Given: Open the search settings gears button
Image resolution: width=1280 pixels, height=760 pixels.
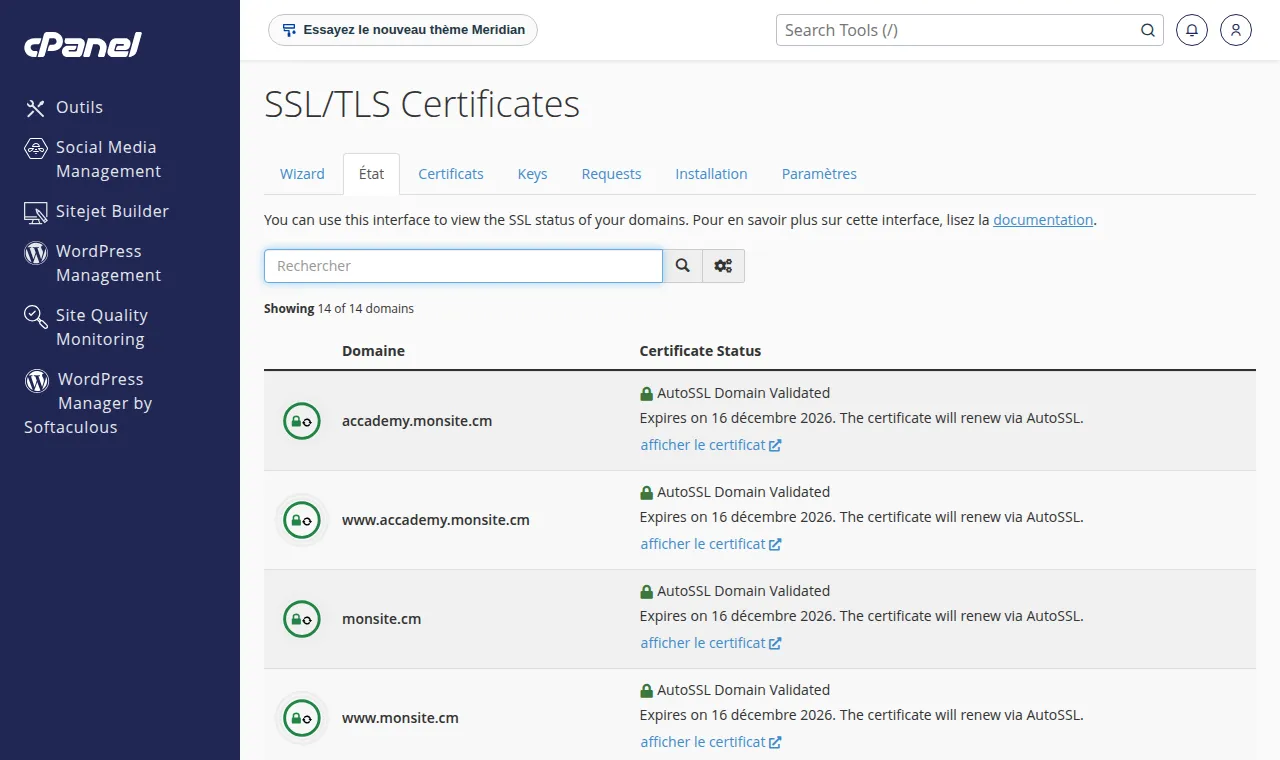Looking at the screenshot, I should point(723,266).
